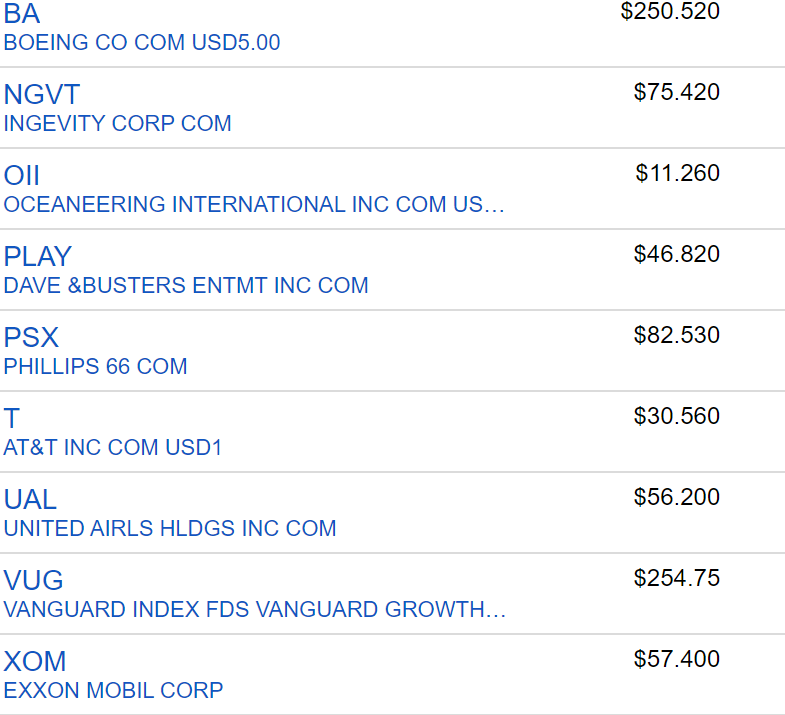Open the BA ticker symbol link
785x715 pixels.
pyautogui.click(x=22, y=14)
